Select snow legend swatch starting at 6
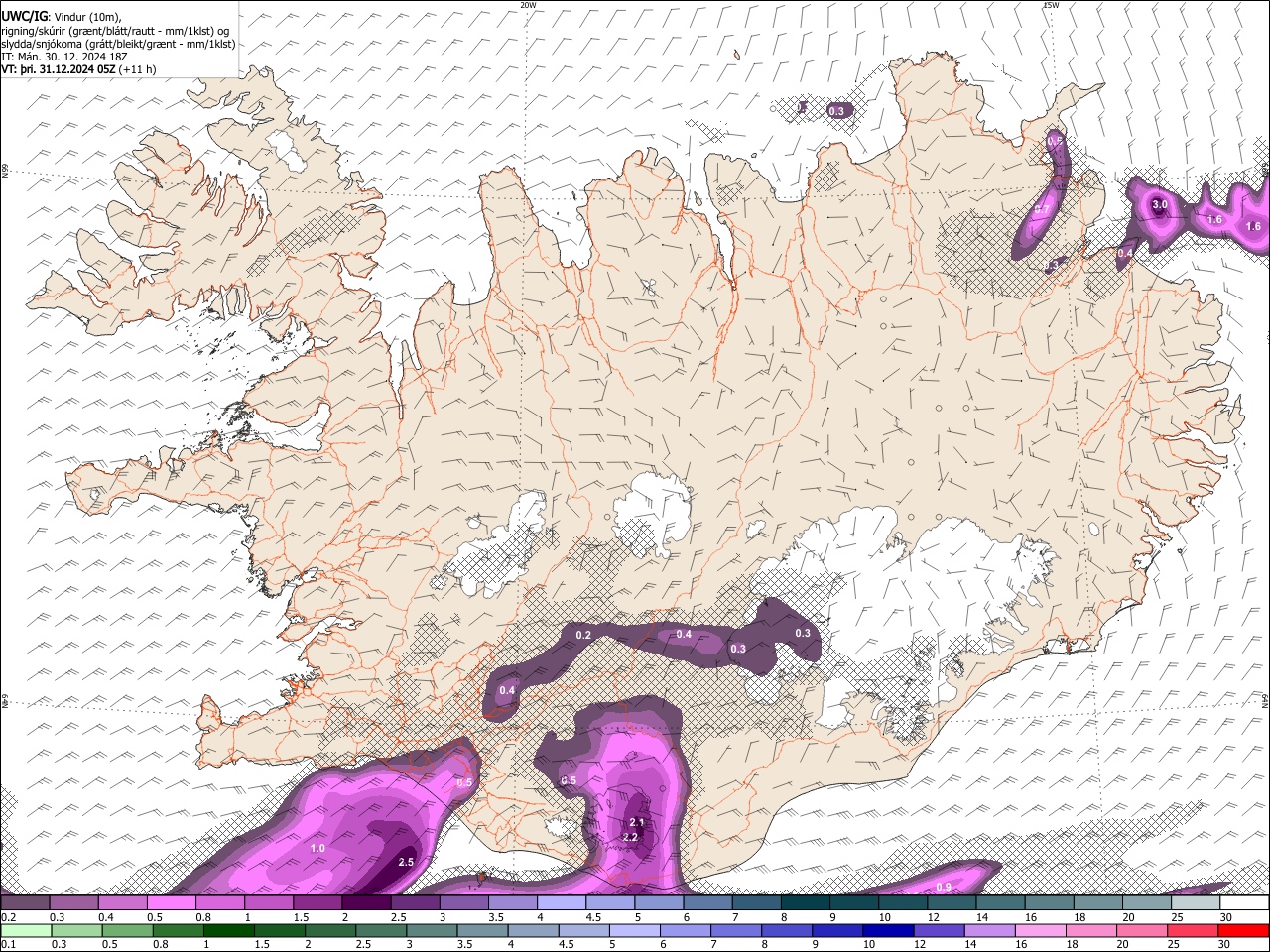 708,903
